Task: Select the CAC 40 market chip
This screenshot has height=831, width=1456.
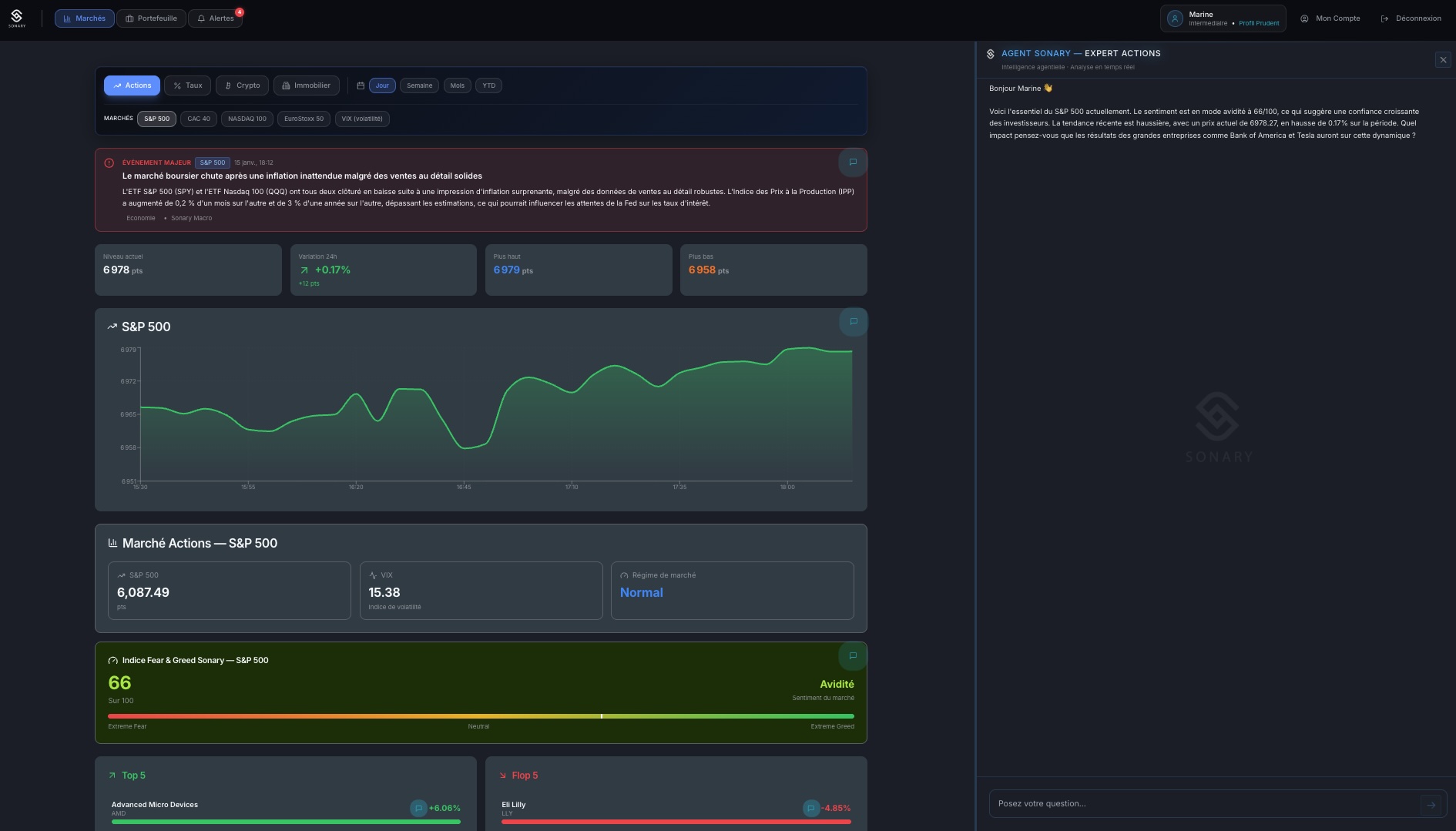Action: click(x=199, y=119)
